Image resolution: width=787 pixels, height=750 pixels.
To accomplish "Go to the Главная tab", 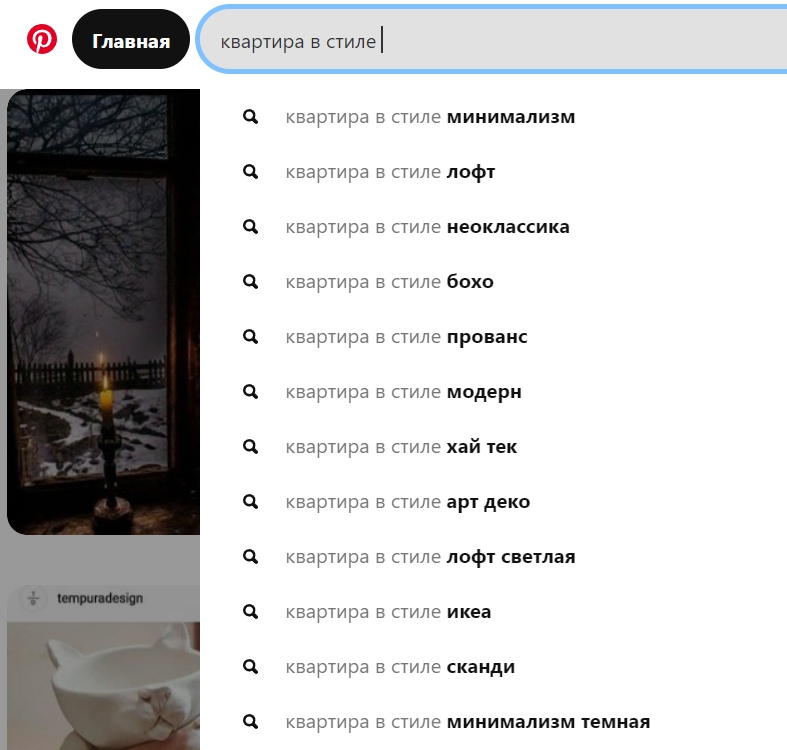I will coord(131,39).
